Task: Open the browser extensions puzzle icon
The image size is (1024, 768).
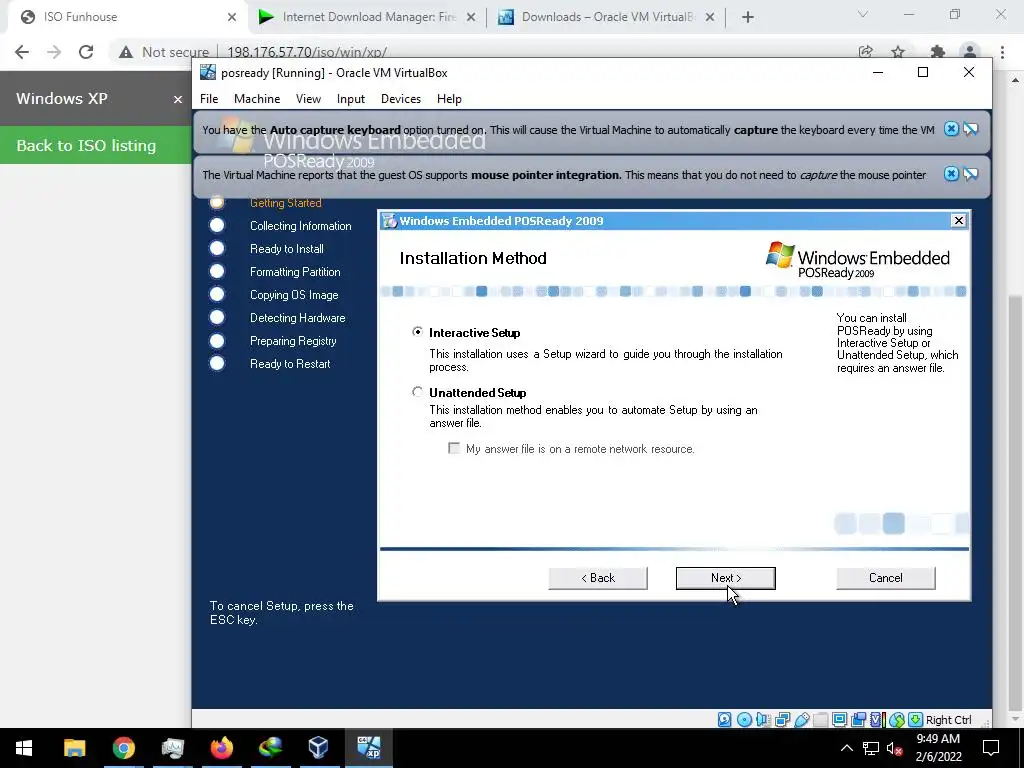Action: 938,52
